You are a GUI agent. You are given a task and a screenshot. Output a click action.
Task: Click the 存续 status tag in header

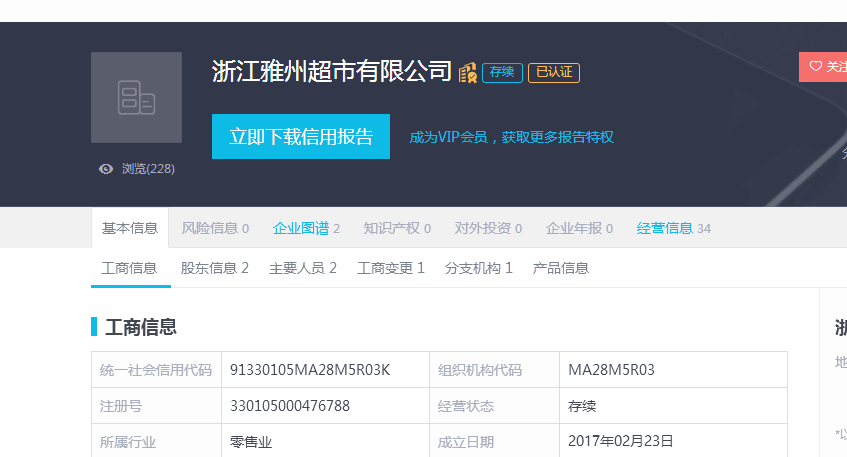tap(502, 73)
